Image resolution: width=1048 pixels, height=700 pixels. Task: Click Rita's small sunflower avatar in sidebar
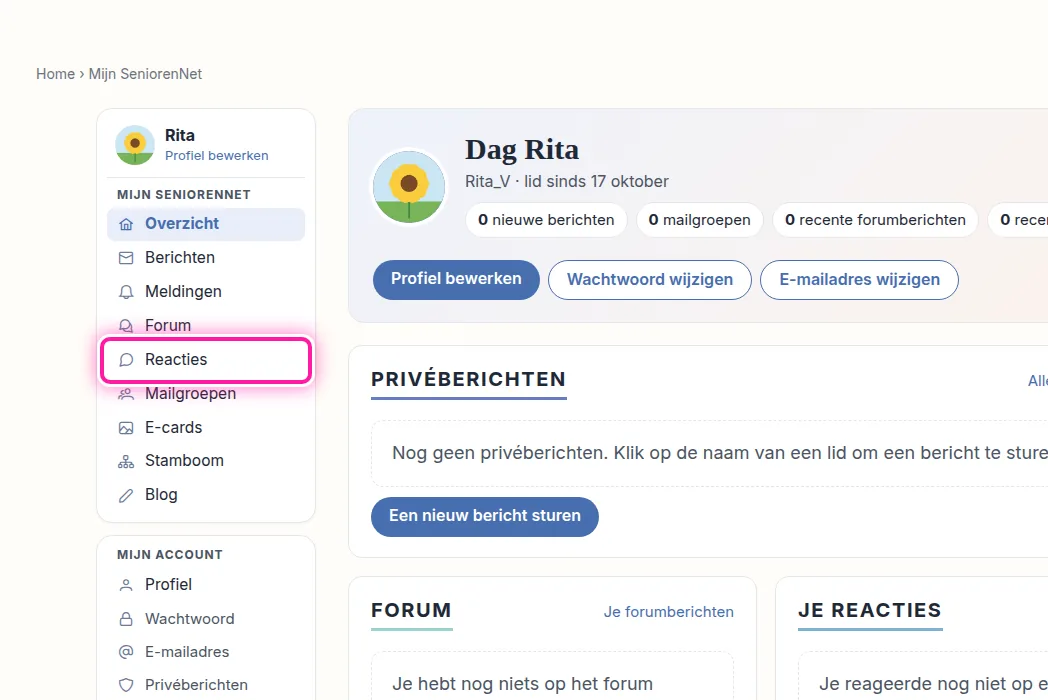135,144
